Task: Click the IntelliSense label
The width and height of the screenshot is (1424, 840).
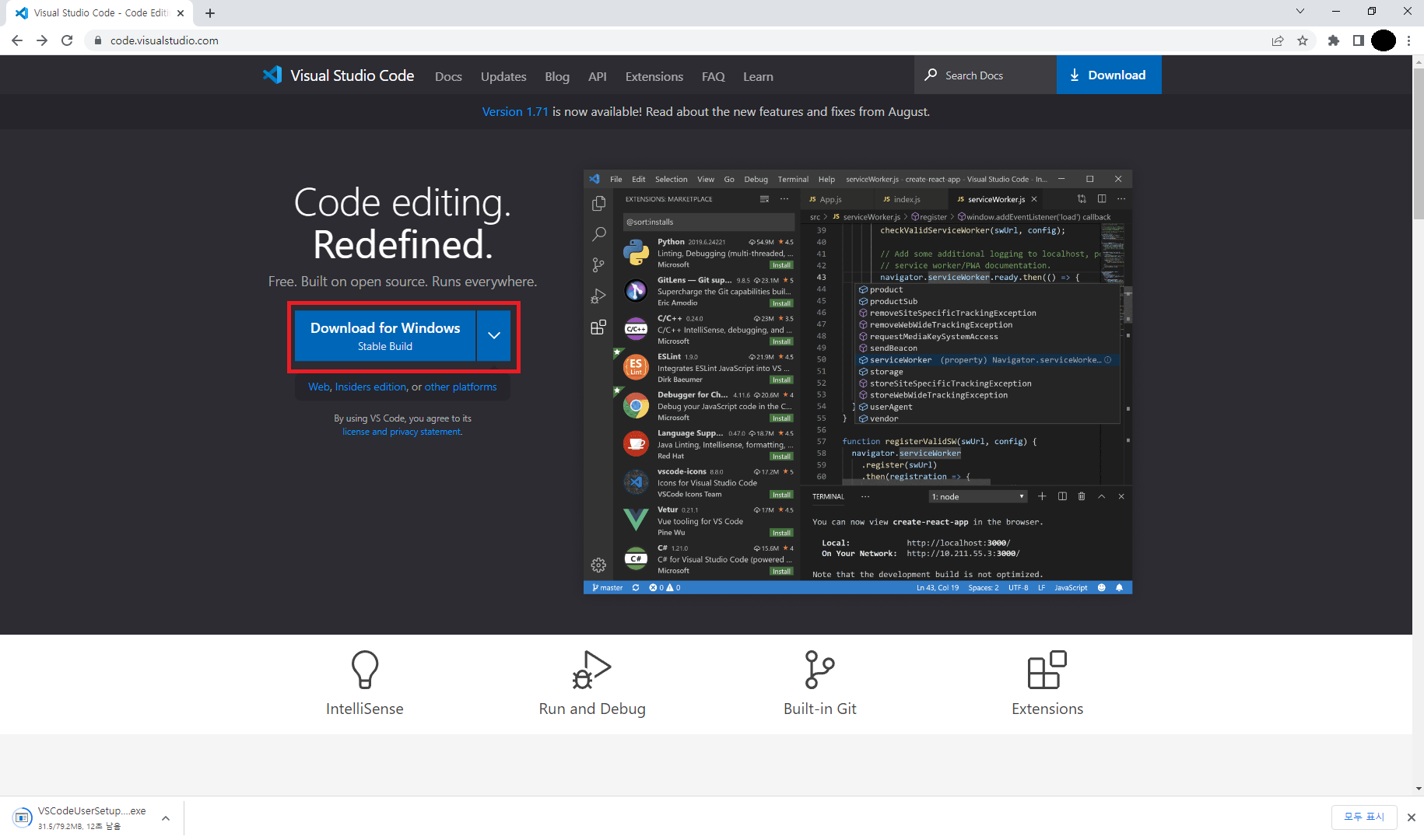Action: coord(365,709)
